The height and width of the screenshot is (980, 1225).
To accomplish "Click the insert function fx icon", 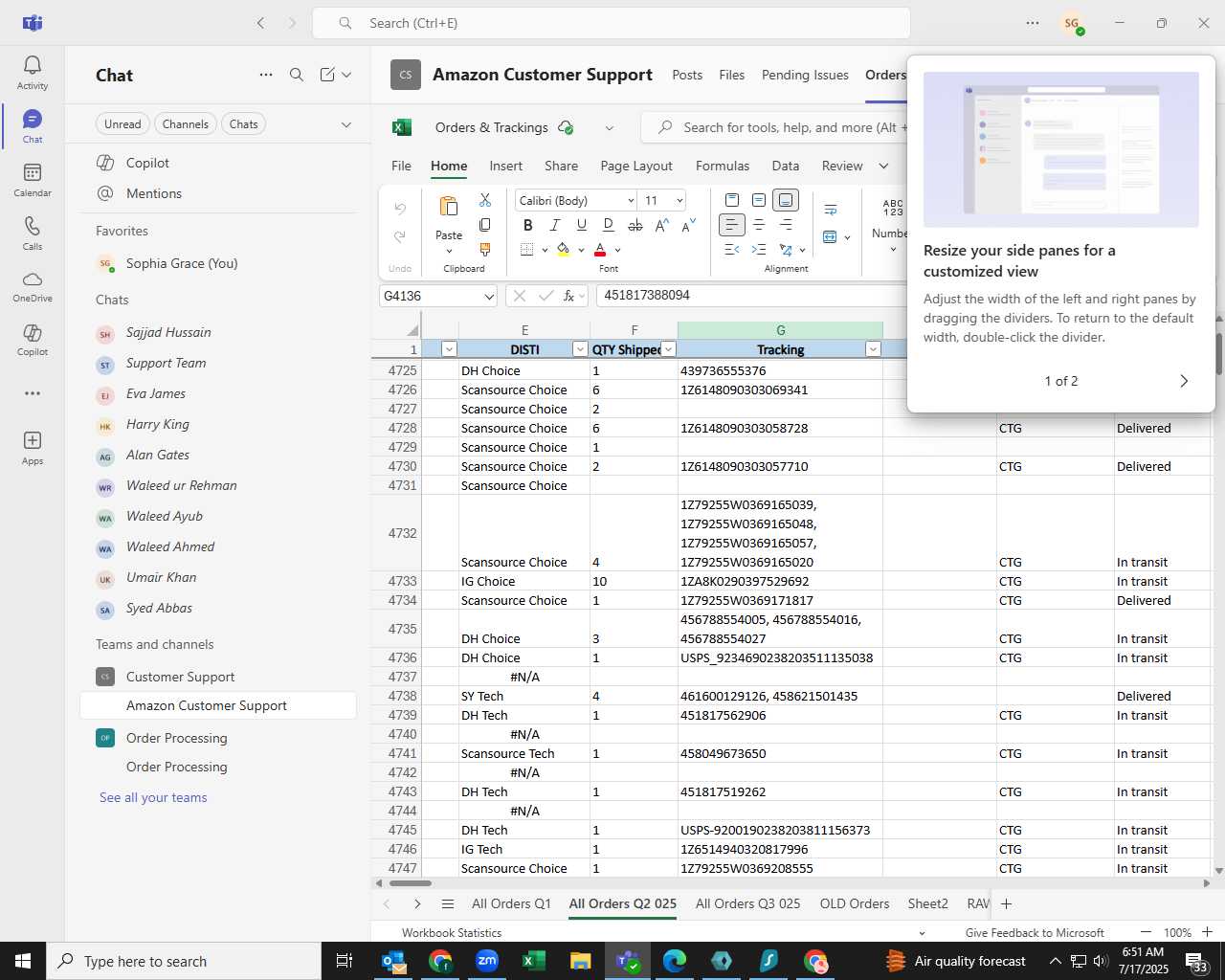I will point(568,296).
